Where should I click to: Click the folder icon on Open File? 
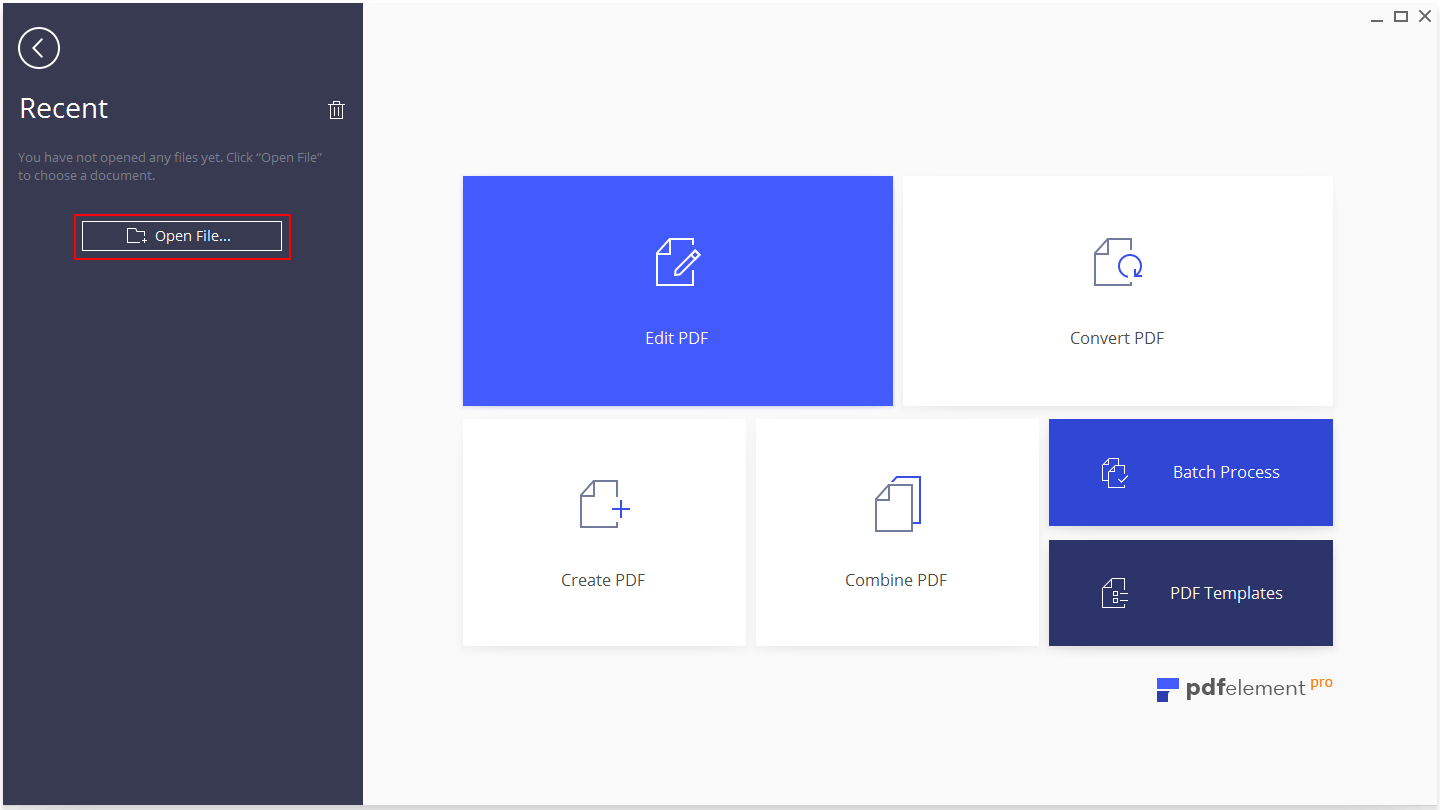[x=137, y=236]
